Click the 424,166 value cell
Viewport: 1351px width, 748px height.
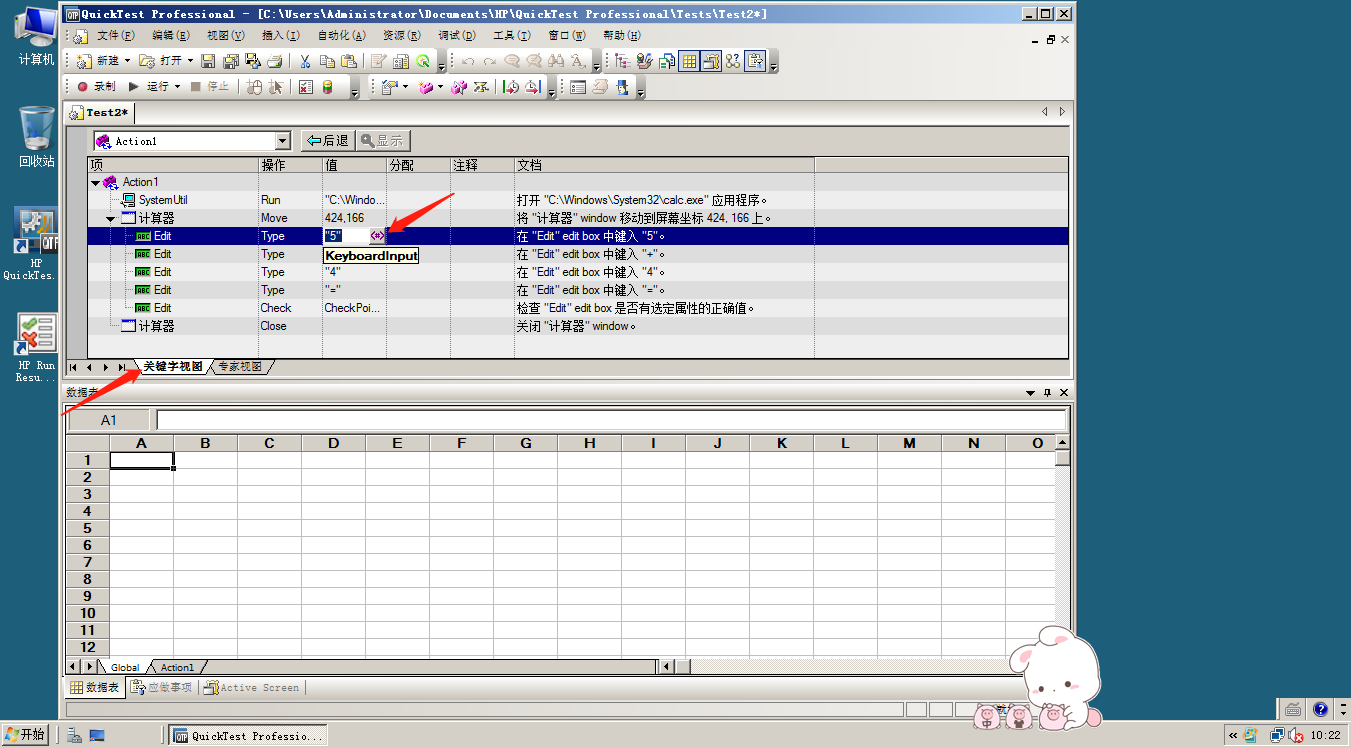[353, 218]
